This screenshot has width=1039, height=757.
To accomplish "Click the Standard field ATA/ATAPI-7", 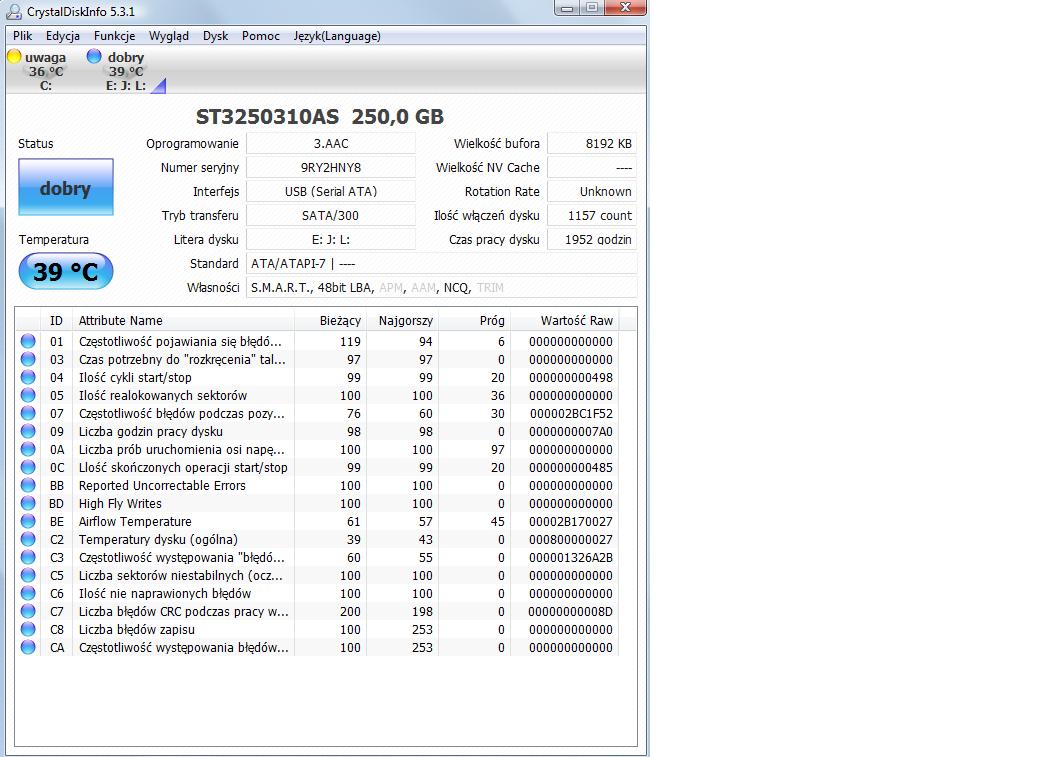I will [441, 264].
